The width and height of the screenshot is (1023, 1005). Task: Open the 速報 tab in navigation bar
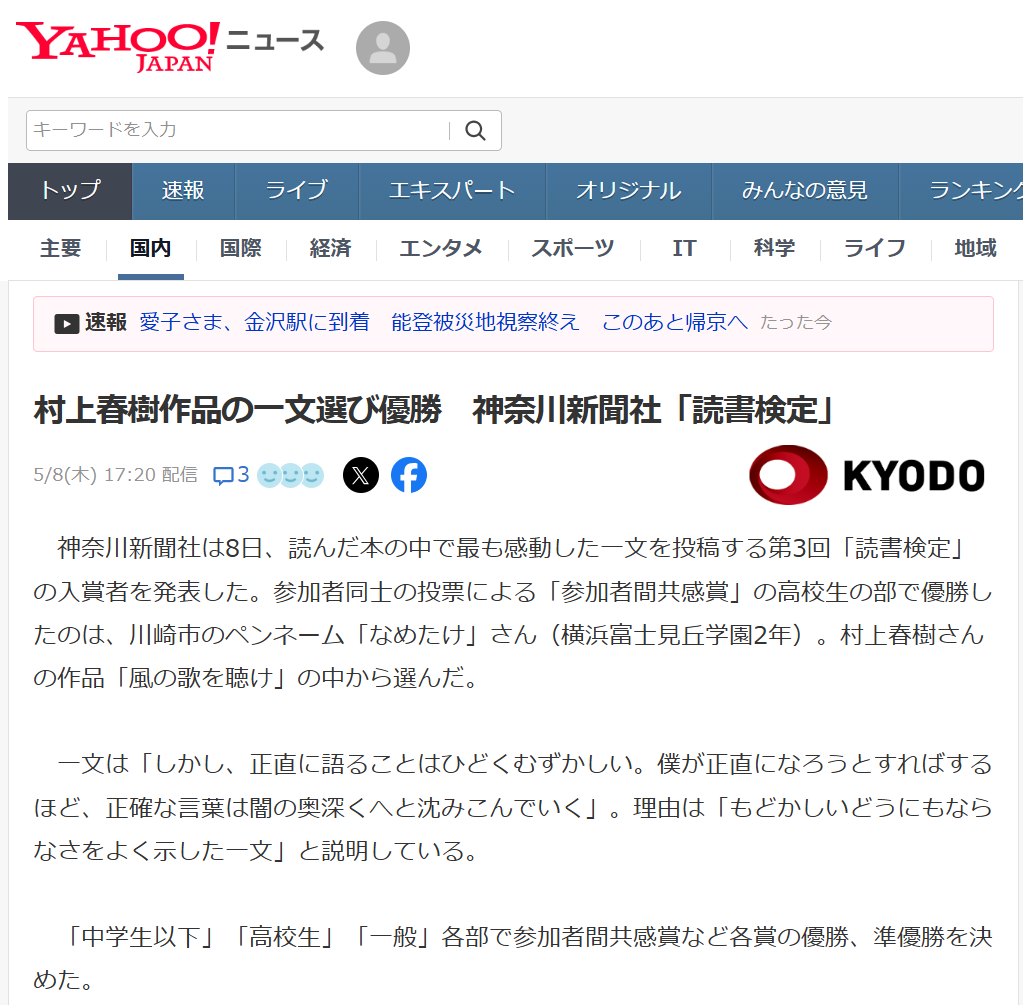coord(183,191)
